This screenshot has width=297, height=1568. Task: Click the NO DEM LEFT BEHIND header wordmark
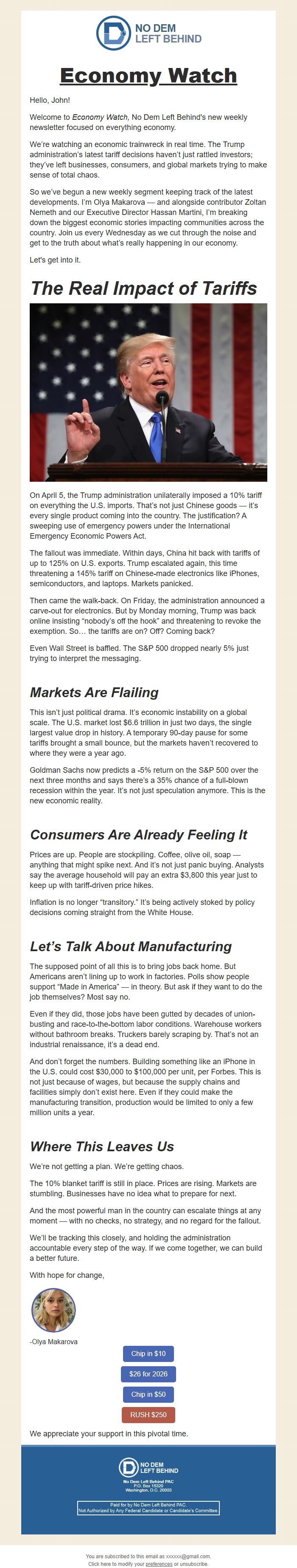pyautogui.click(x=168, y=34)
